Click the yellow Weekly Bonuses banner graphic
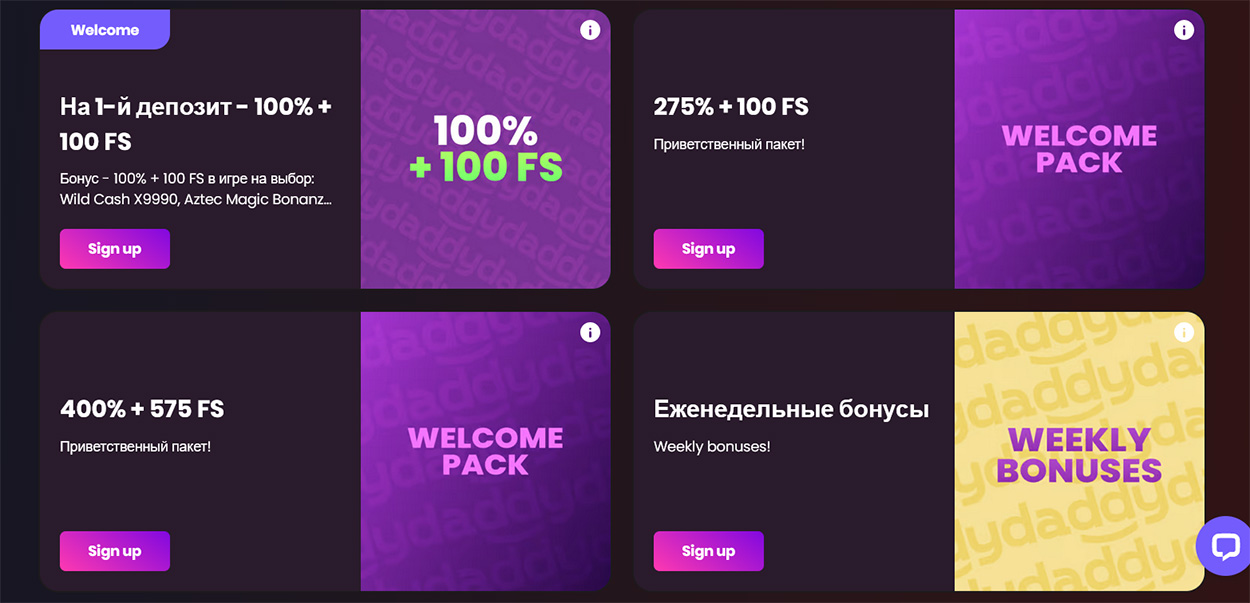The image size is (1250, 603). [1079, 450]
